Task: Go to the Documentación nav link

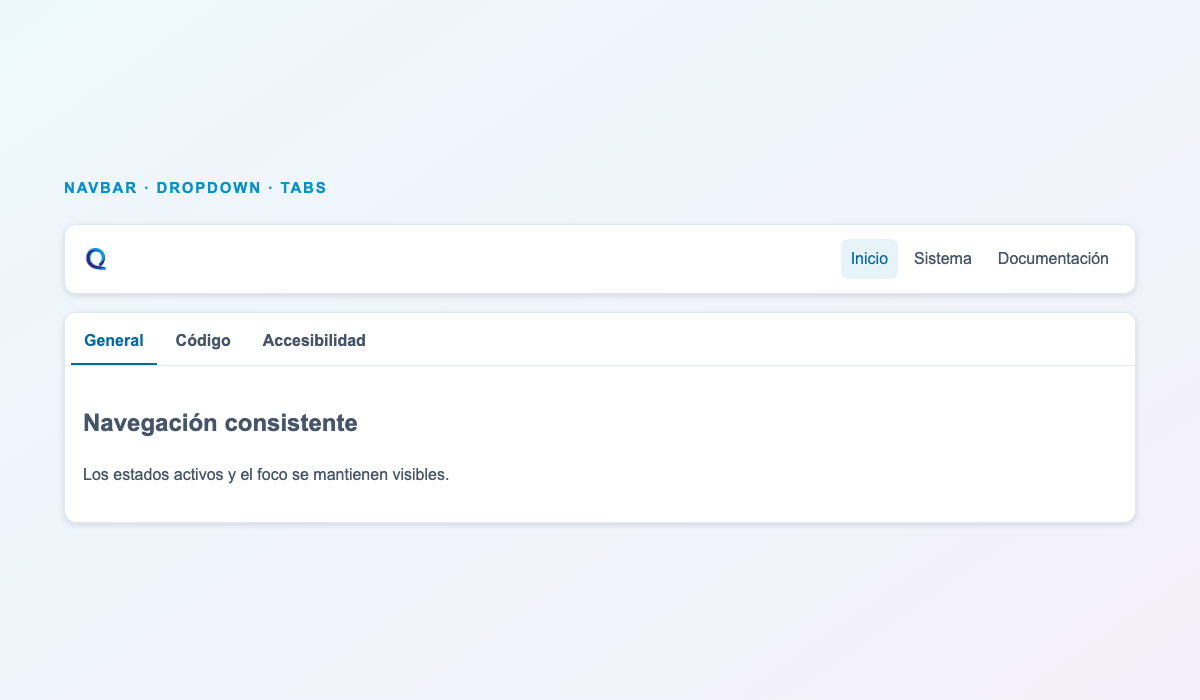Action: 1053,259
